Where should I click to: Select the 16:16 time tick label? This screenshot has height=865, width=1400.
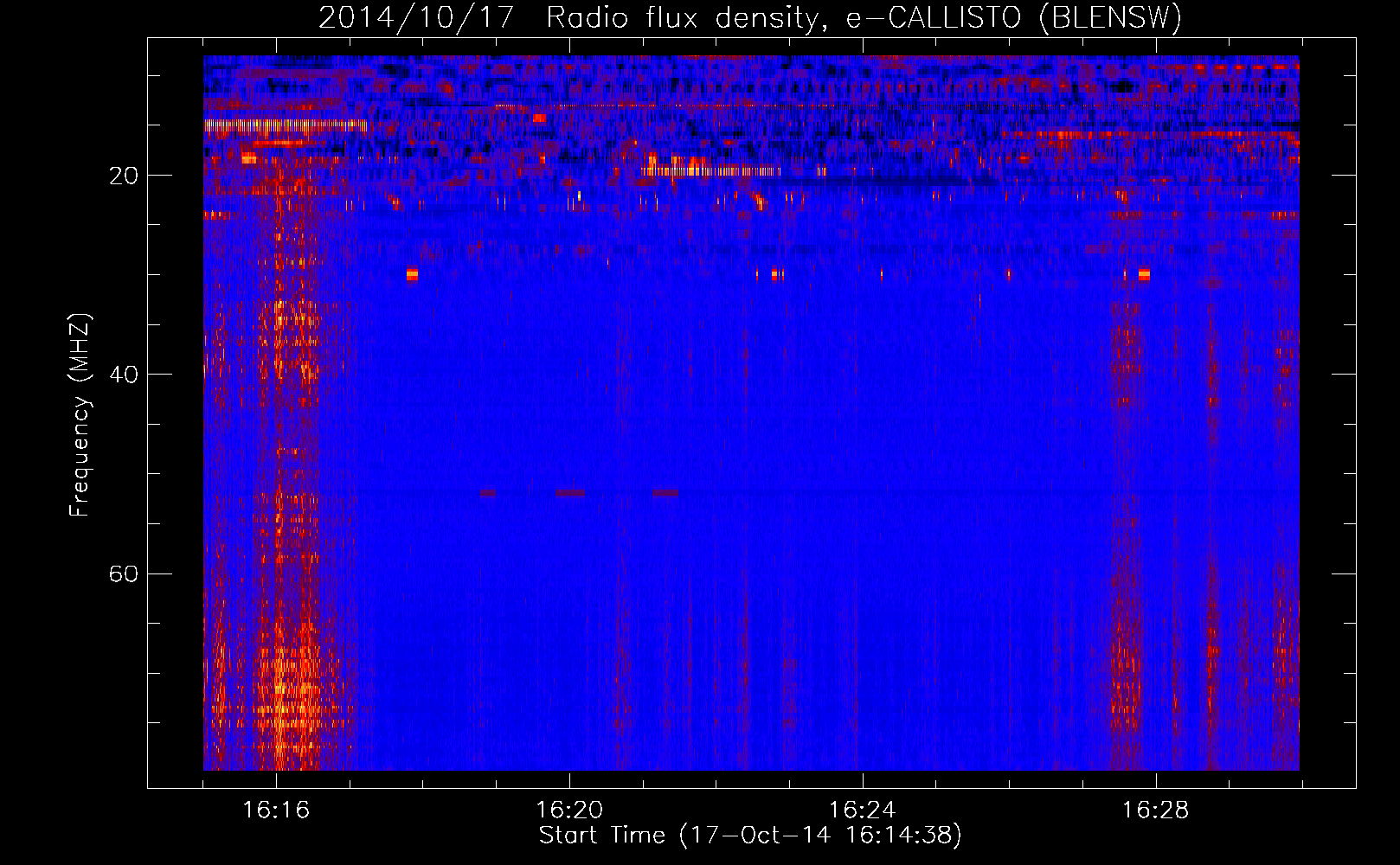click(x=276, y=811)
